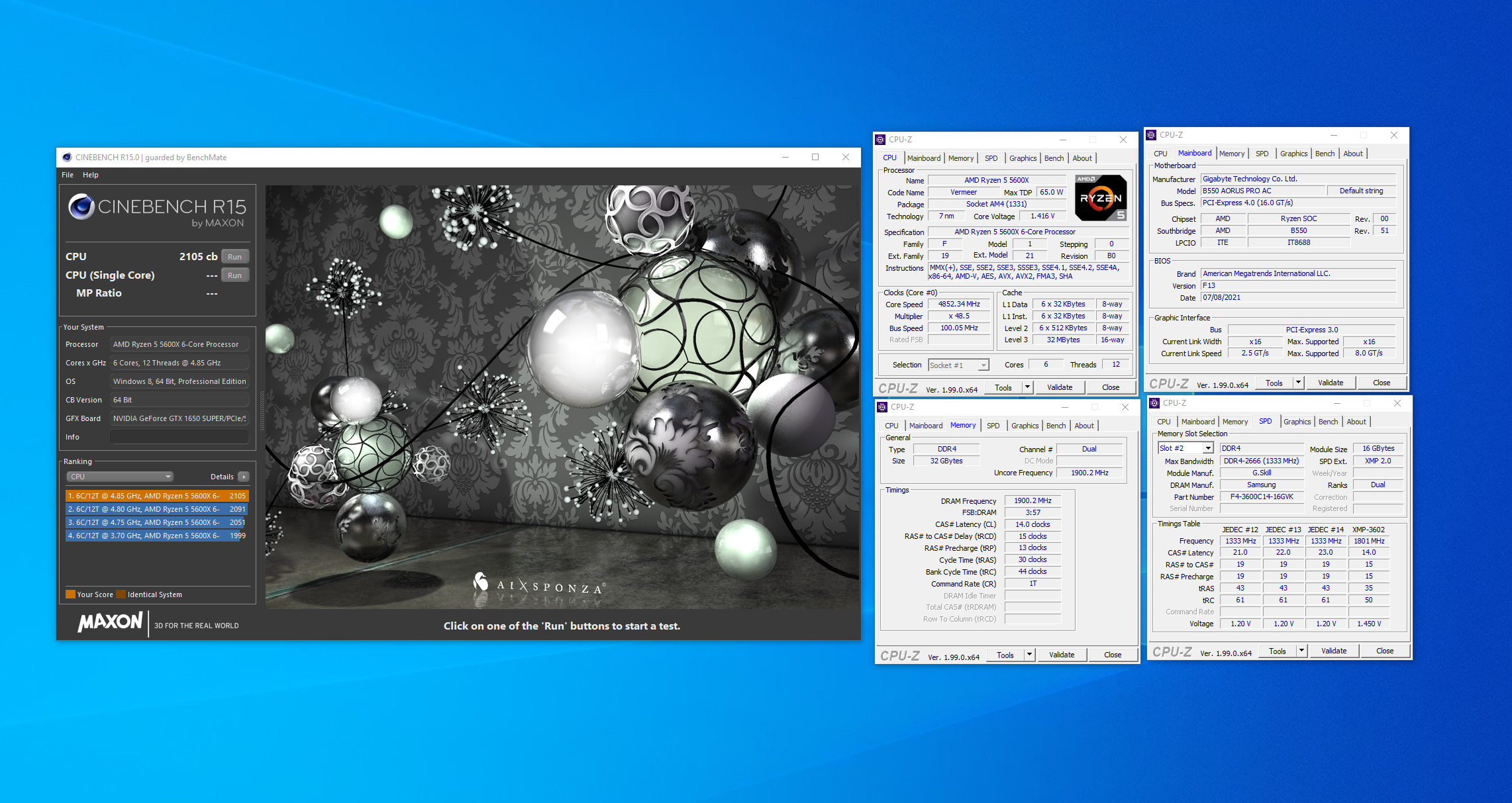1512x803 pixels.
Task: Open Graphics tab in Mainboard window
Action: point(1293,154)
